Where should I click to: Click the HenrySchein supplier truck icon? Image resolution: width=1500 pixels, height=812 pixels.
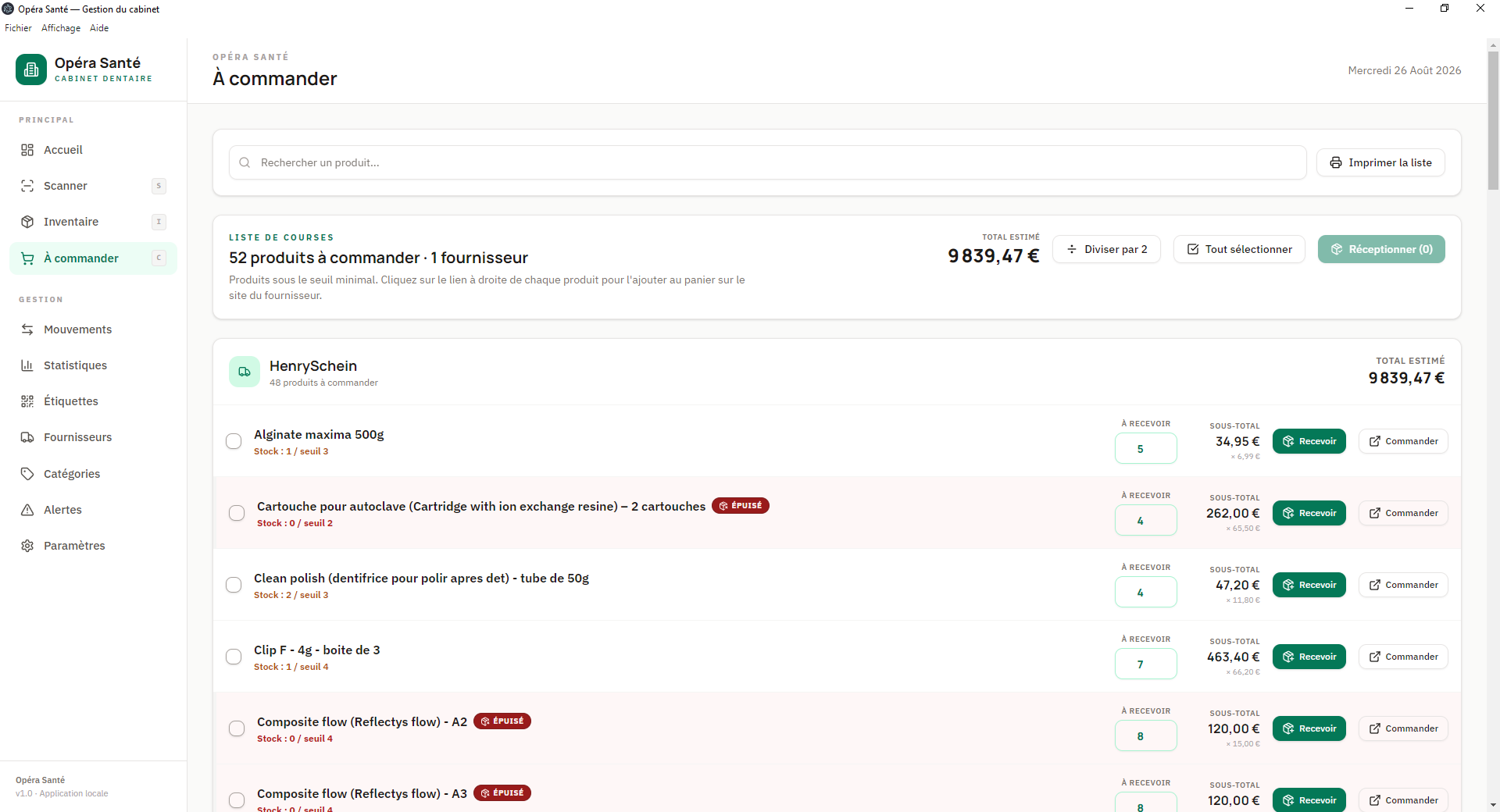point(245,372)
